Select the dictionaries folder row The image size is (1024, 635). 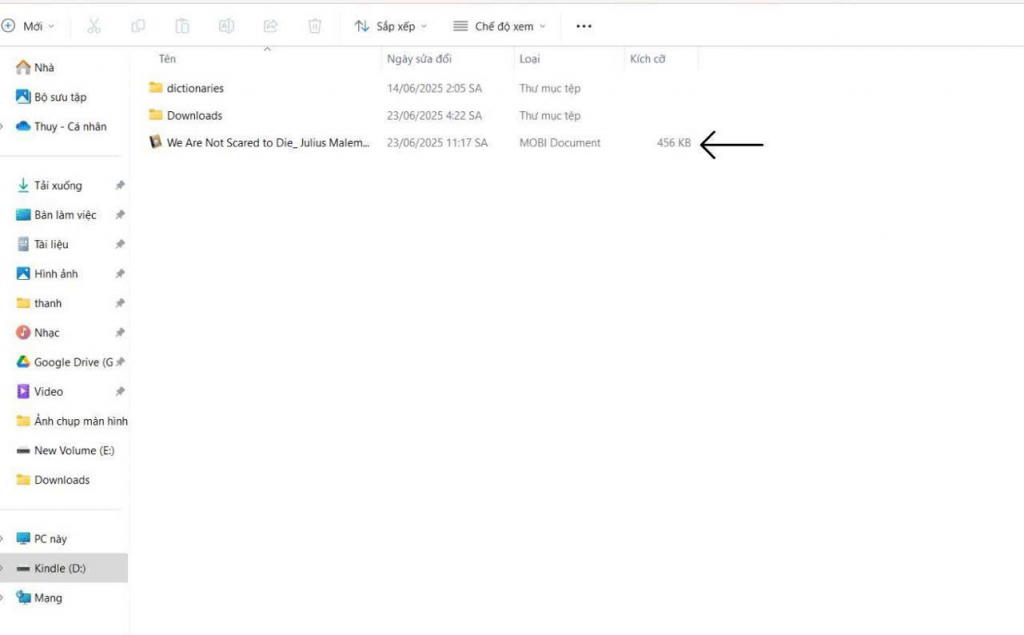421,88
